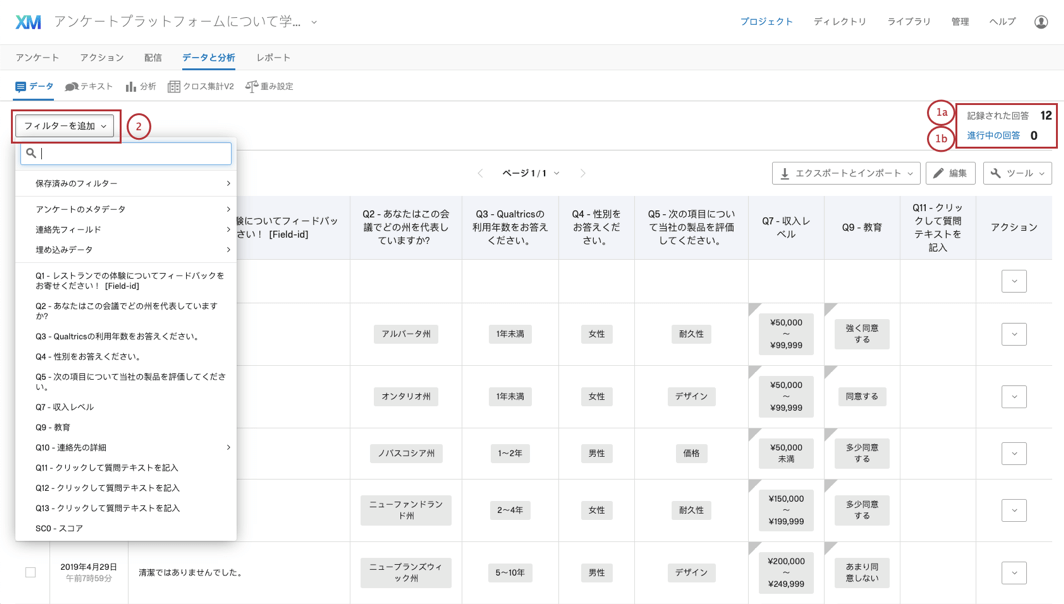The image size is (1064, 604).
Task: Click the search magnifier icon in filter menu
Action: 31,153
